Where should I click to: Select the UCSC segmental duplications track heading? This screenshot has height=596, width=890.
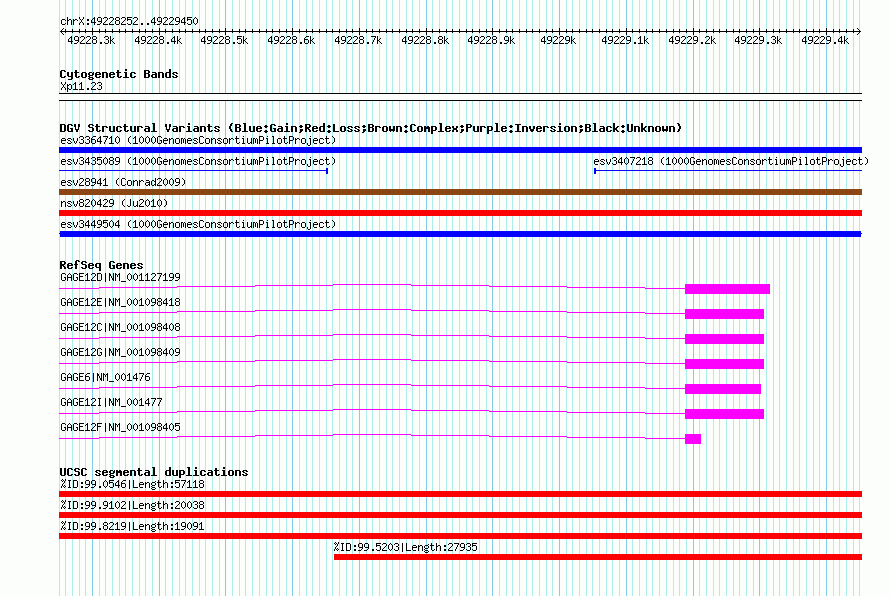(154, 472)
